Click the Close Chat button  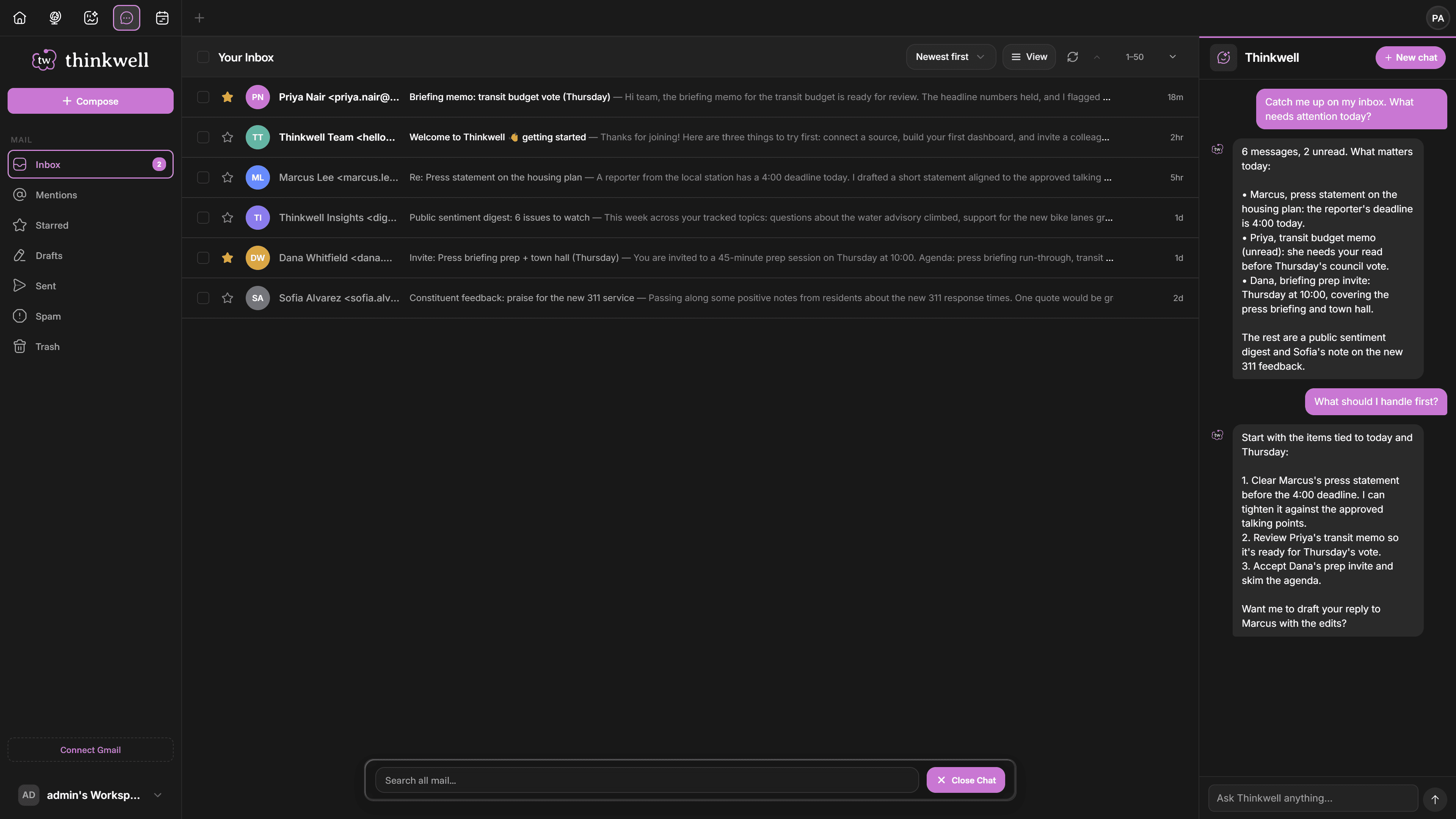[x=965, y=780]
